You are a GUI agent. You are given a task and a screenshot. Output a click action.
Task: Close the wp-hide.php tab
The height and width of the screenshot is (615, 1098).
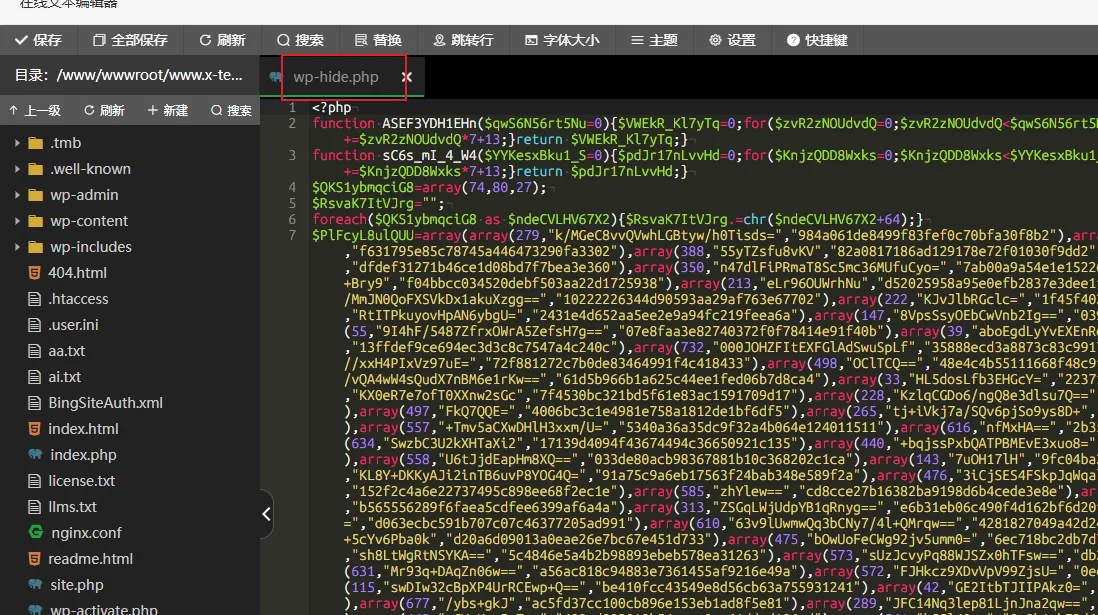click(407, 77)
